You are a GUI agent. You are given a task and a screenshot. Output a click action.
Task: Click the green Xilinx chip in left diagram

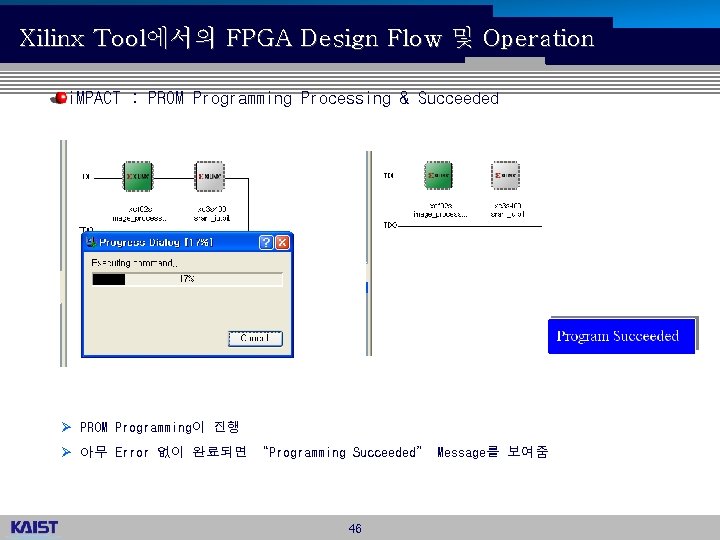point(138,176)
